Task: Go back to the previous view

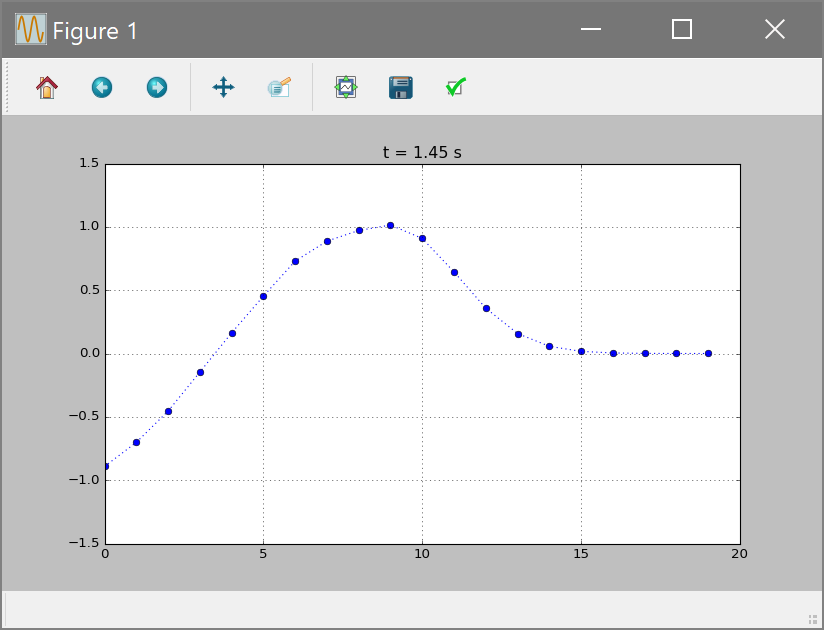Action: [x=102, y=87]
